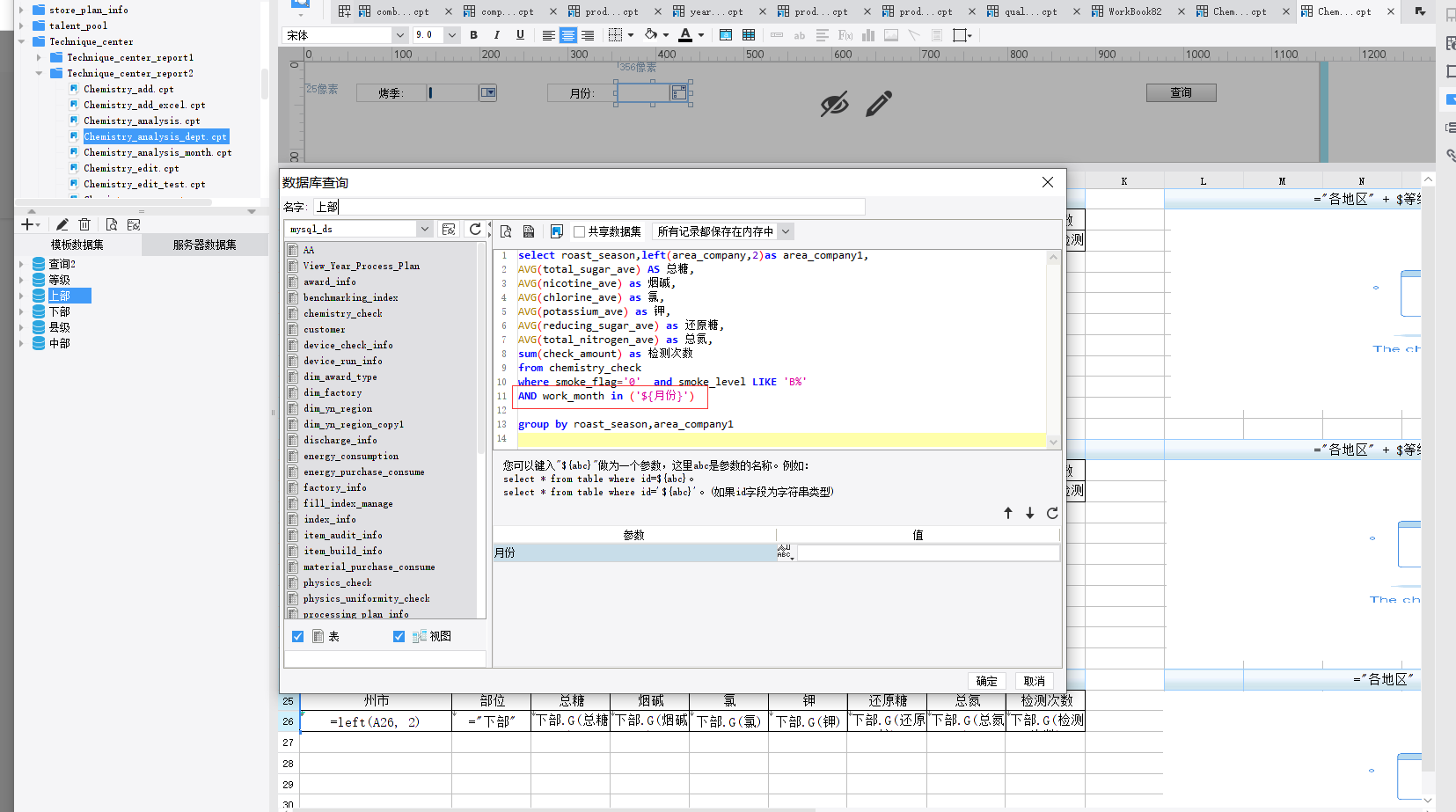1456x812 pixels.
Task: Move parameter down with down arrow
Action: click(1030, 513)
